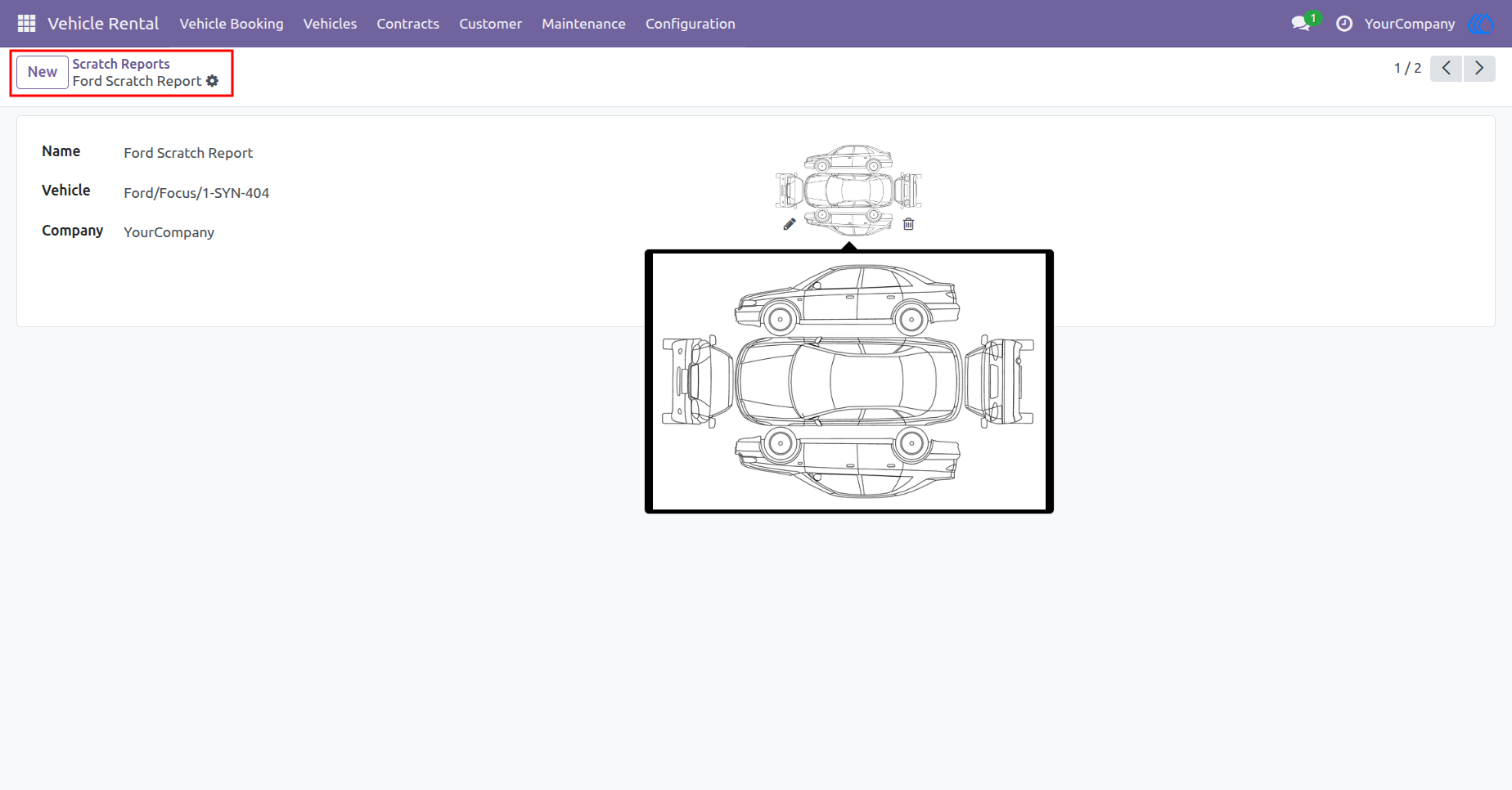Go to the next record arrow
Image resolution: width=1512 pixels, height=790 pixels.
1479,69
